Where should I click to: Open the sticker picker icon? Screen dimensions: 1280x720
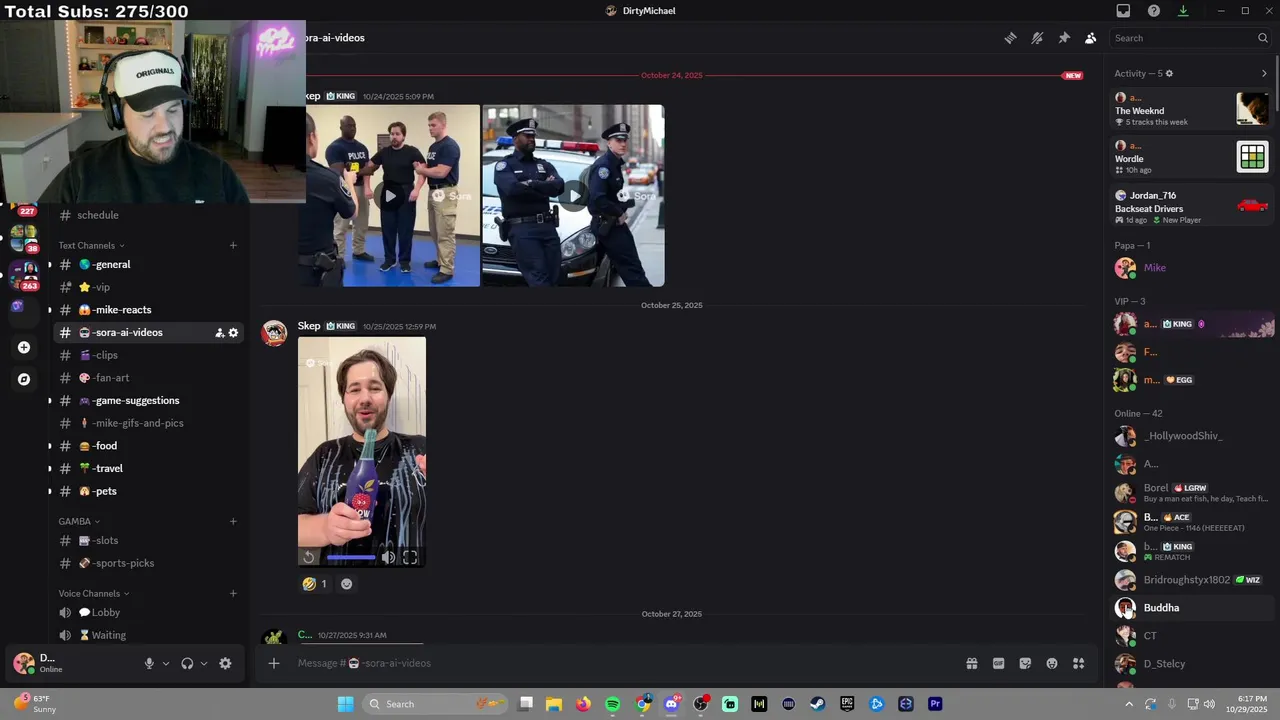point(1025,663)
